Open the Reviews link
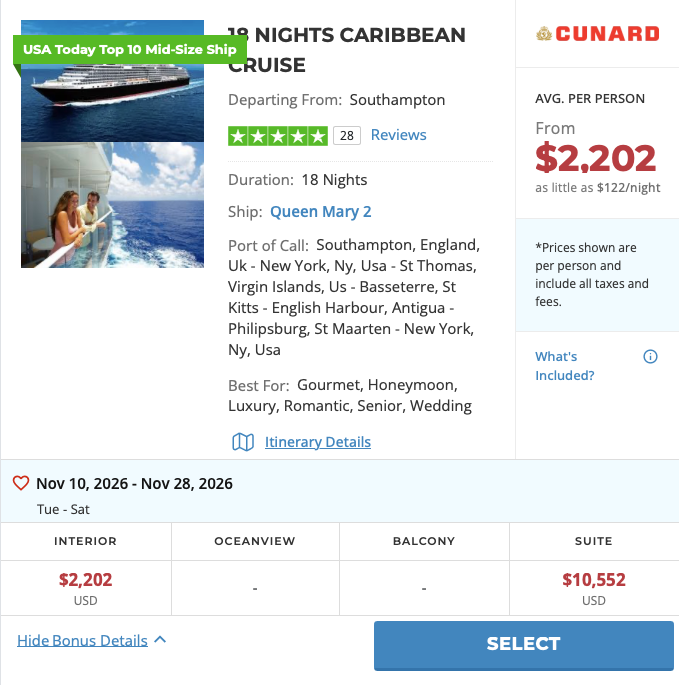Screen dimensions: 679x685 [x=398, y=135]
